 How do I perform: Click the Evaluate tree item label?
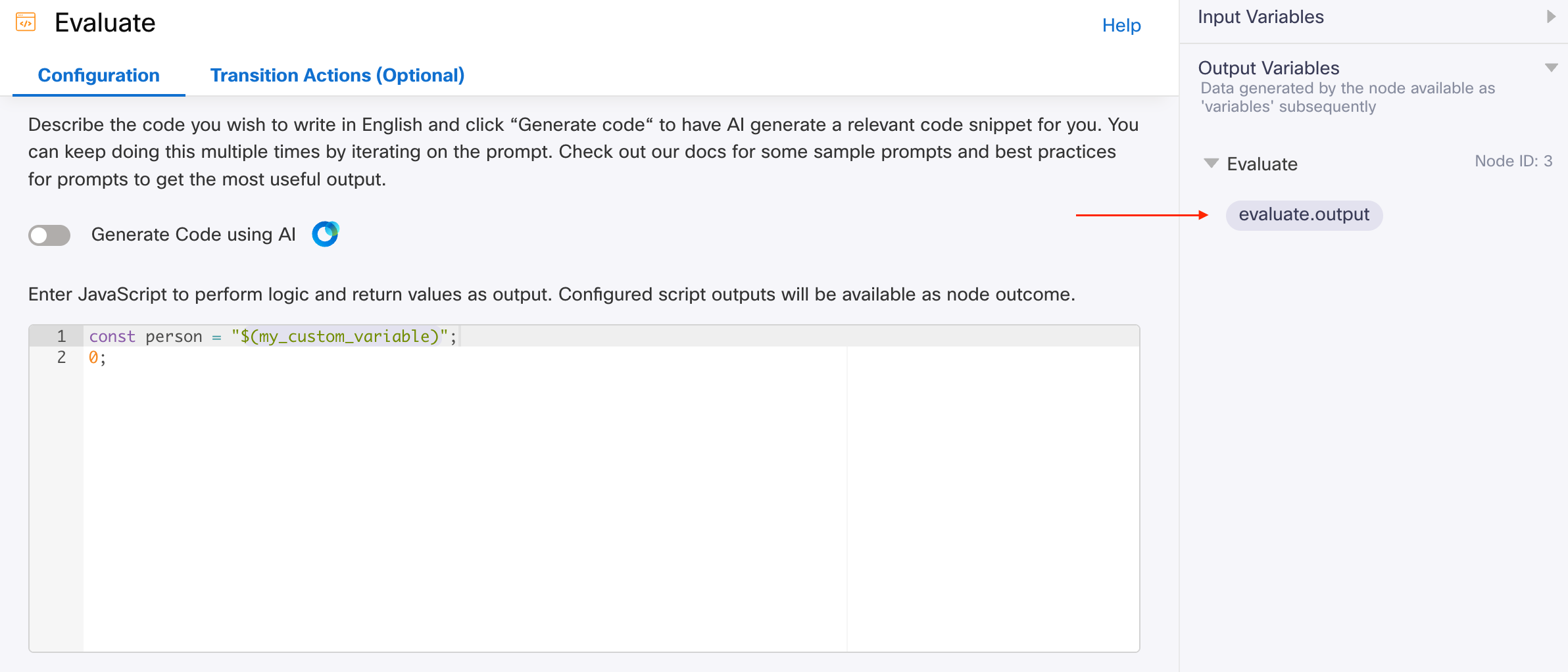1262,164
